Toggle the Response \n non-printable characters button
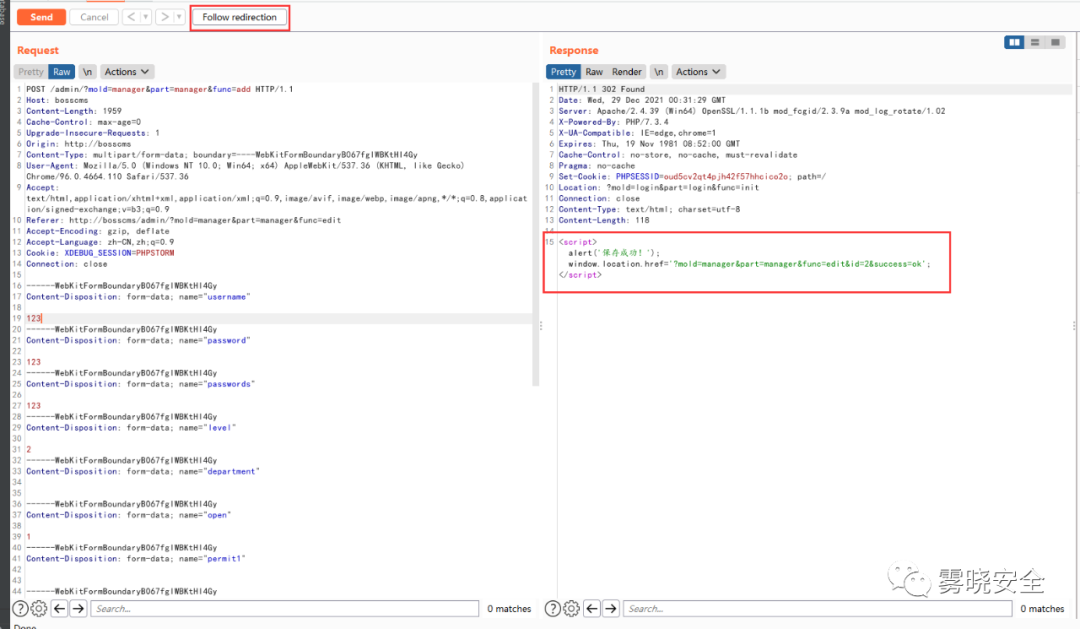The image size is (1080, 629). 658,72
